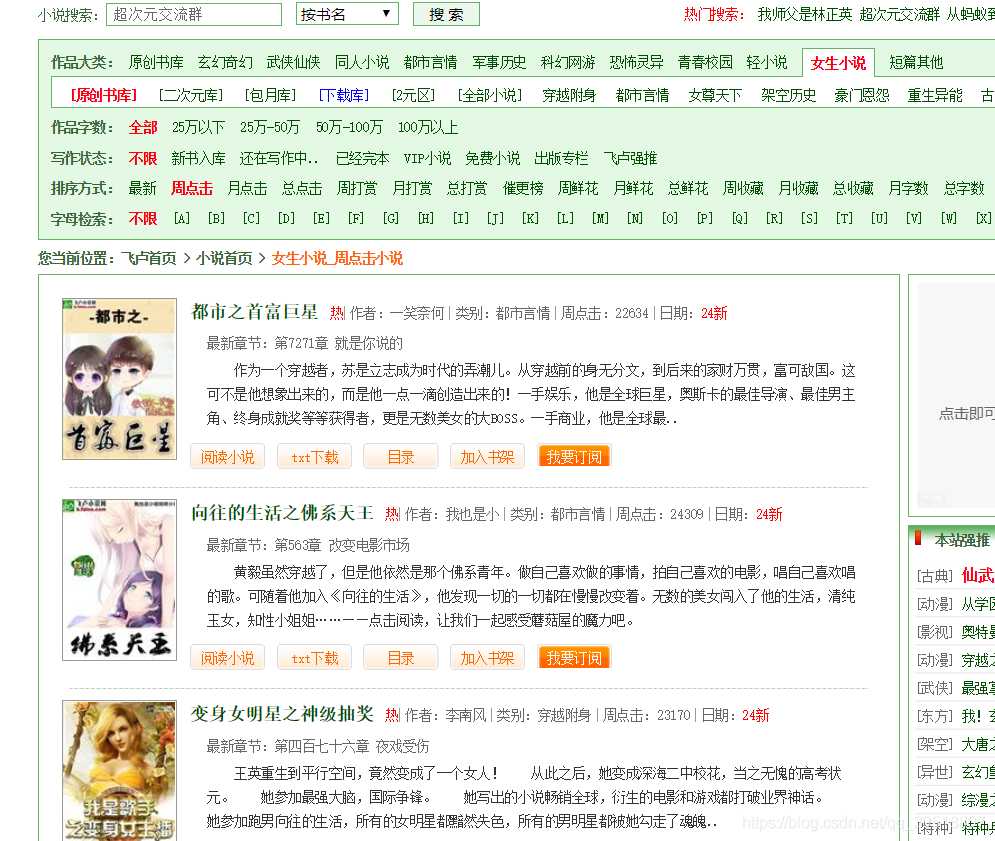This screenshot has width=995, height=841.
Task: Filter word count 100万以上
Action: (x=428, y=128)
